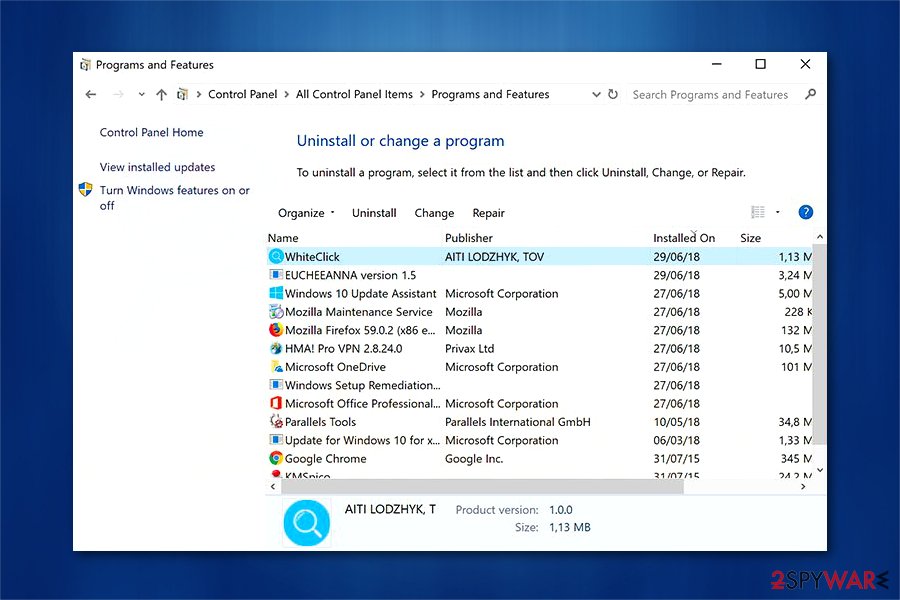Click the Update for Windows 10 icon
Image resolution: width=900 pixels, height=600 pixels.
[276, 440]
